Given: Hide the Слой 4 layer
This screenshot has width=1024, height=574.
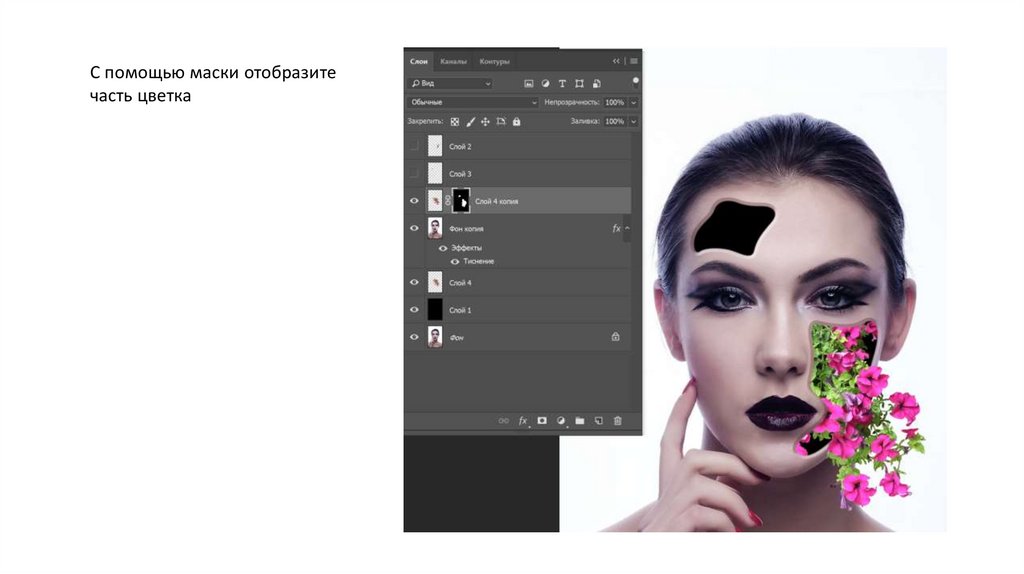Looking at the screenshot, I should (414, 283).
